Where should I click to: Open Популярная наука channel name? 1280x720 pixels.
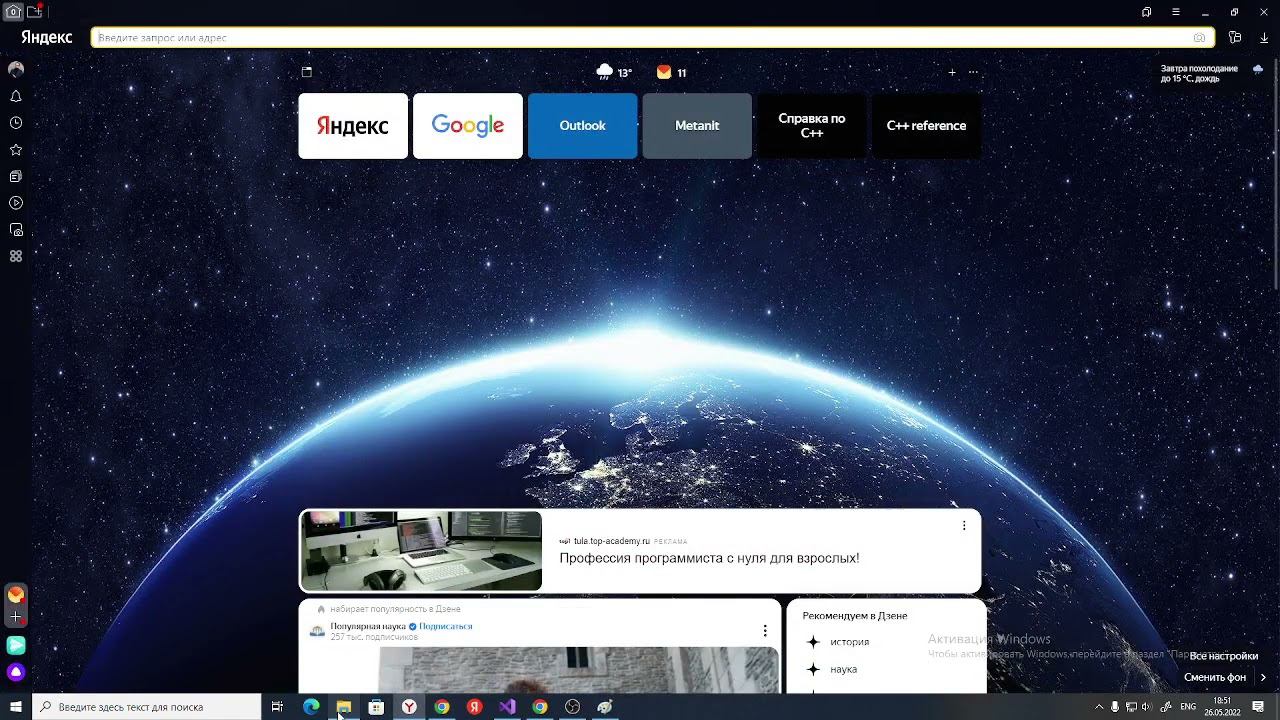pyautogui.click(x=368, y=626)
